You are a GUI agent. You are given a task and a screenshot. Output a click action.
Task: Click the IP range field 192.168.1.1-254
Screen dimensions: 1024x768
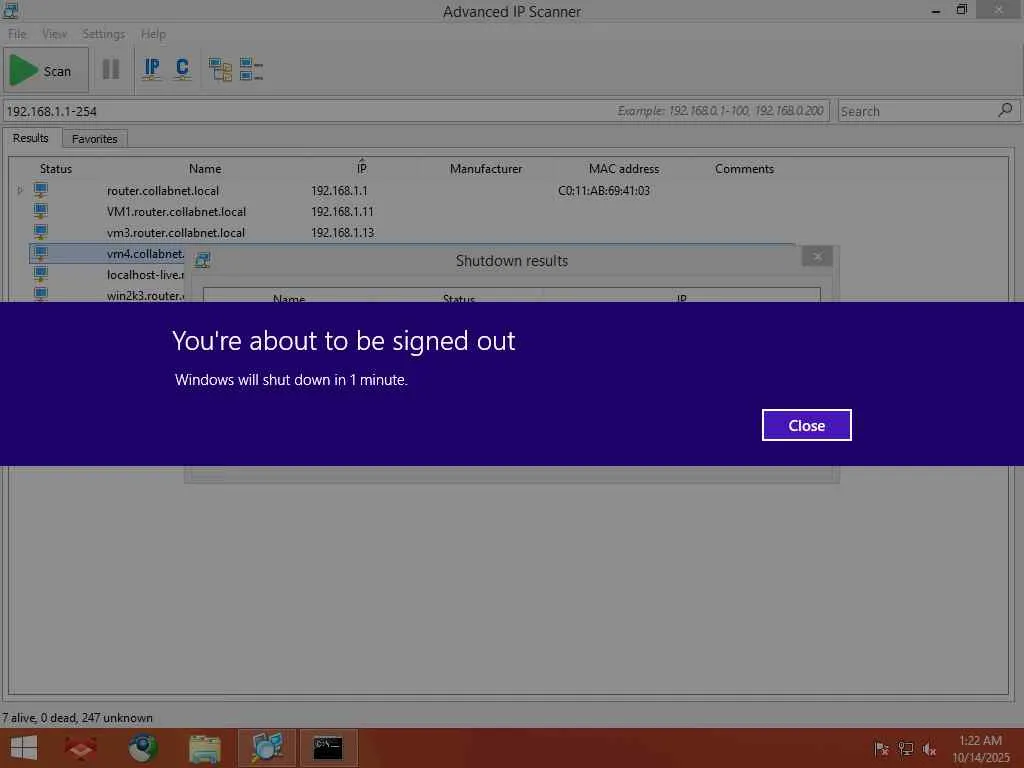pos(415,111)
